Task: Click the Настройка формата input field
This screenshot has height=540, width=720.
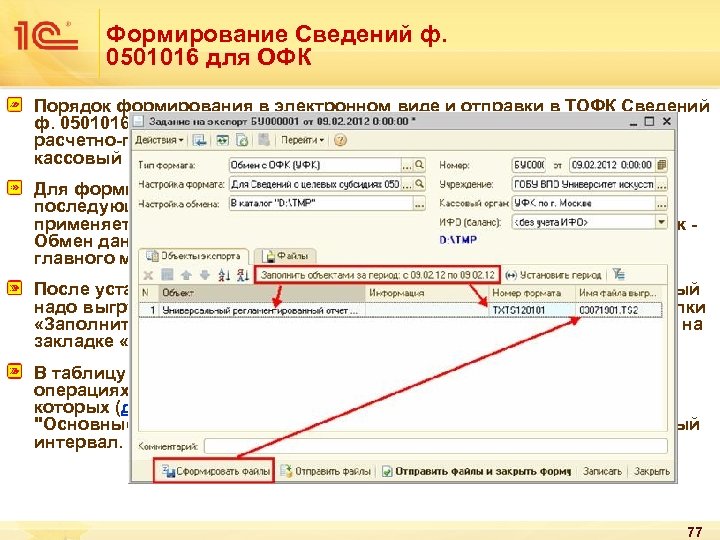Action: point(315,185)
